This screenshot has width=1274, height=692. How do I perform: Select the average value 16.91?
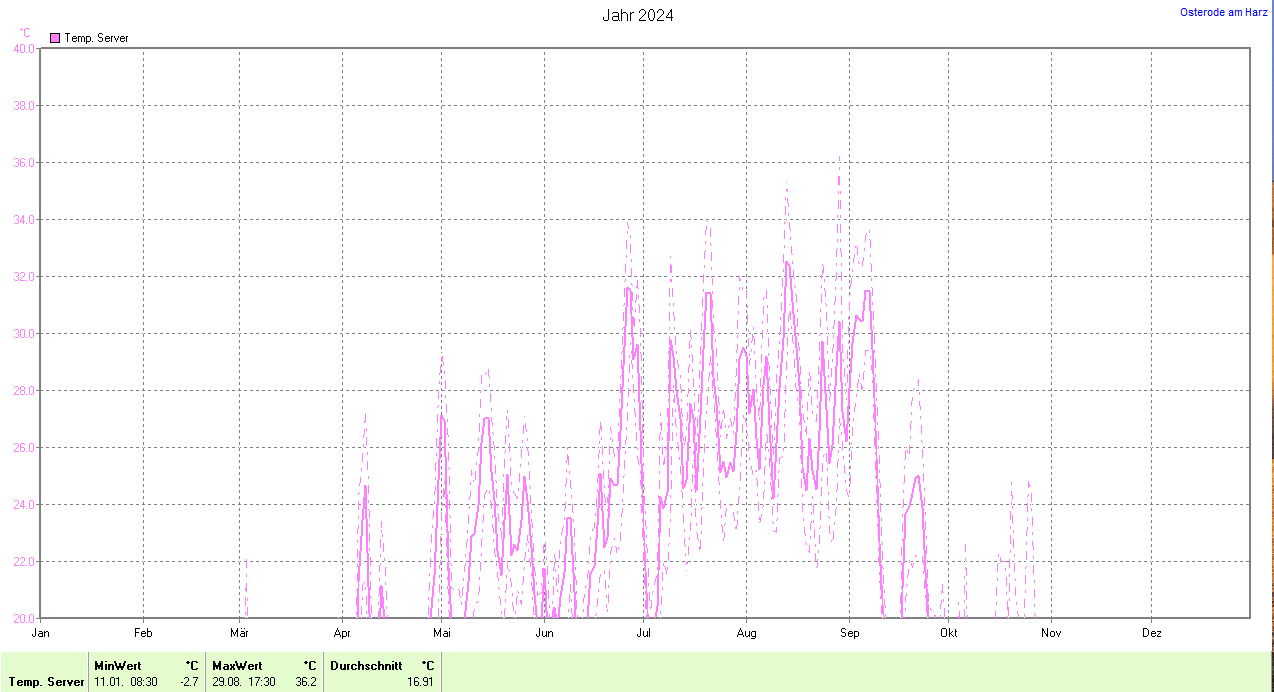[421, 682]
